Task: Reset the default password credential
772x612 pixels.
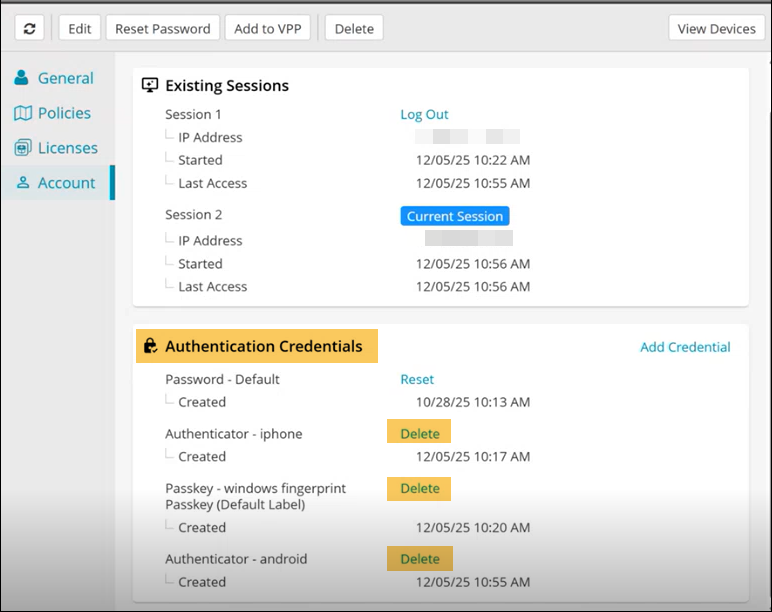Action: 417,379
